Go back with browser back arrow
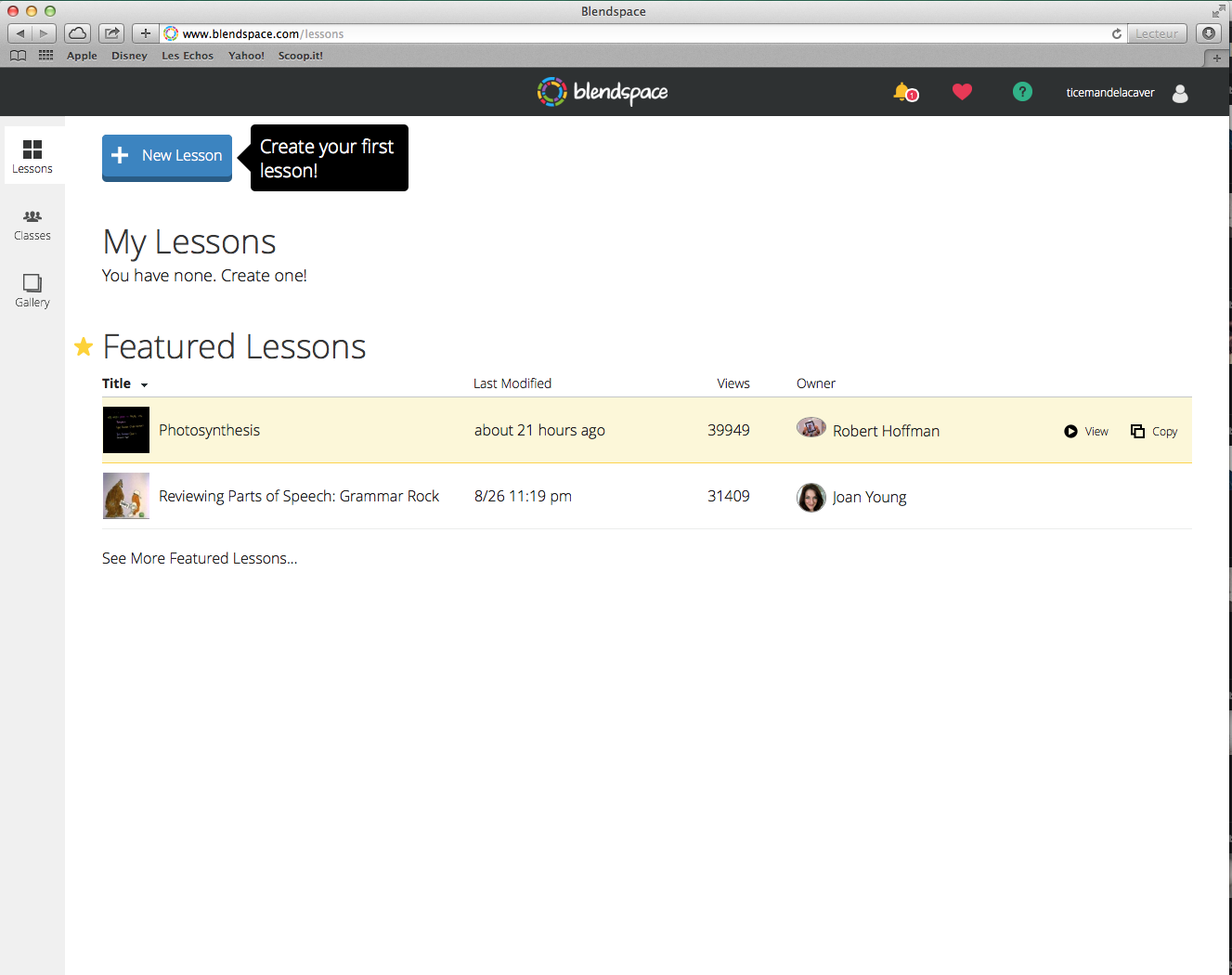The width and height of the screenshot is (1232, 975). tap(20, 33)
